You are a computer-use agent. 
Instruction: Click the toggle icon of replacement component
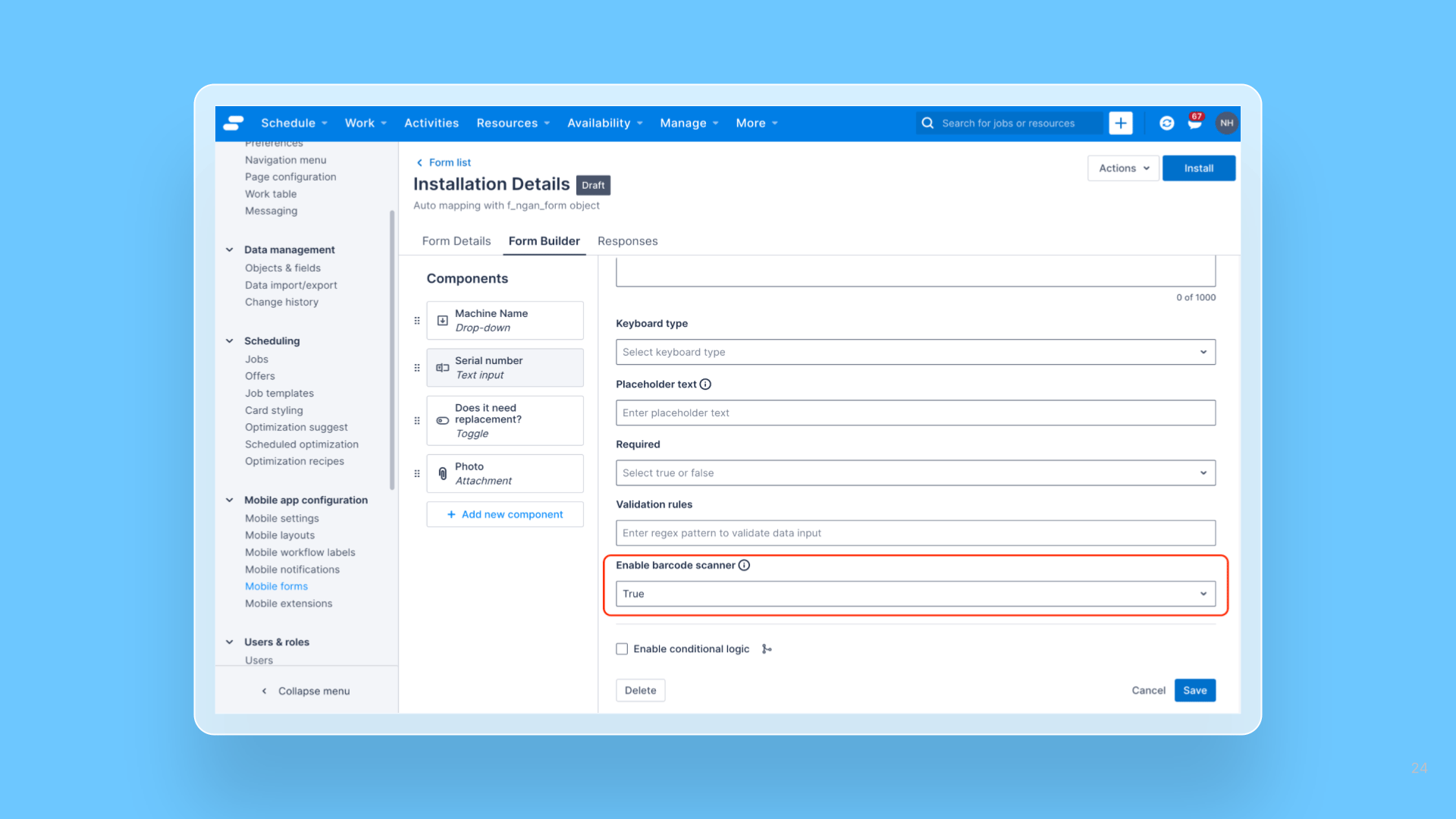[443, 421]
